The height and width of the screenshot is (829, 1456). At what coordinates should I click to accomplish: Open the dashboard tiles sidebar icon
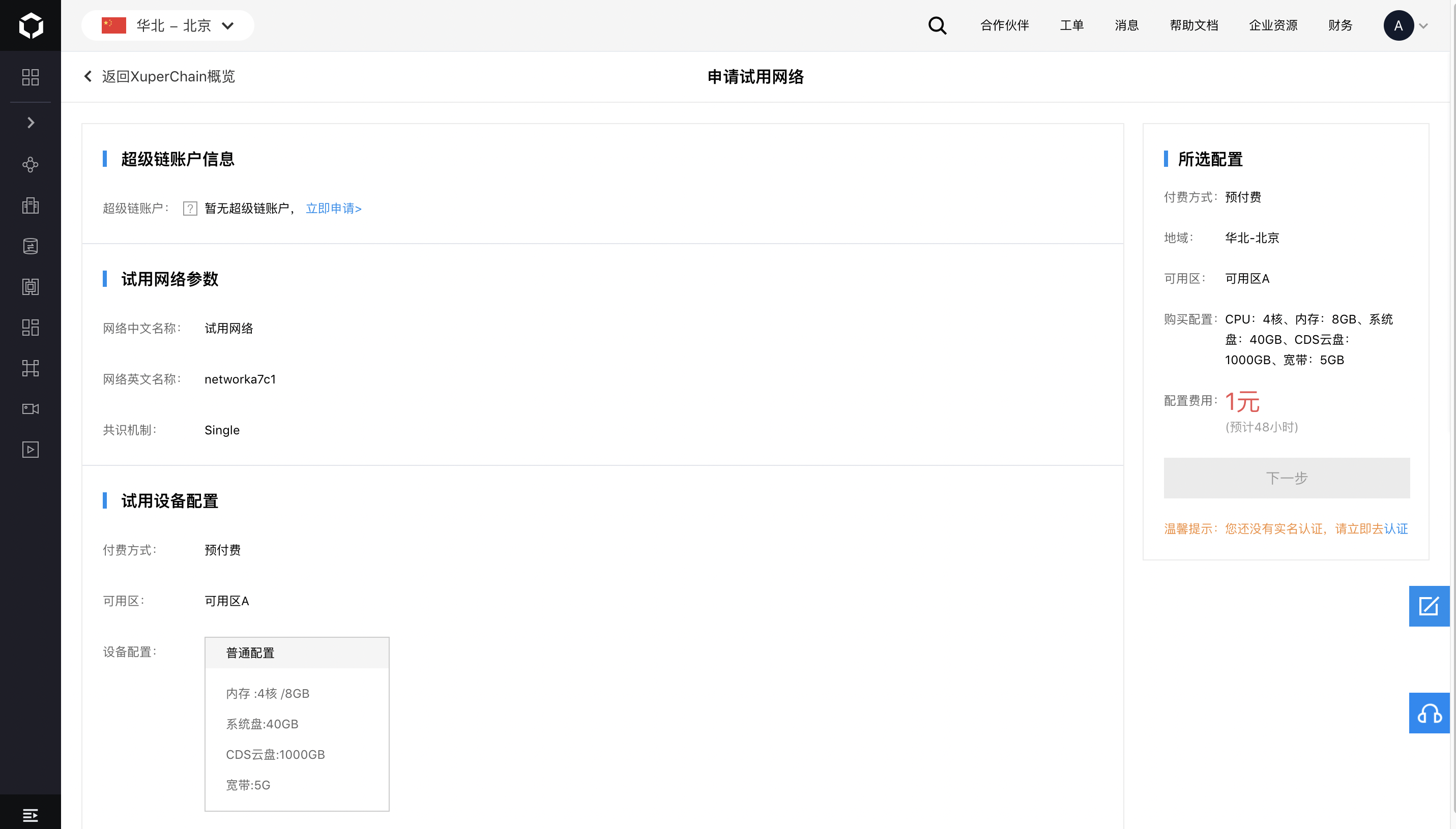point(31,328)
